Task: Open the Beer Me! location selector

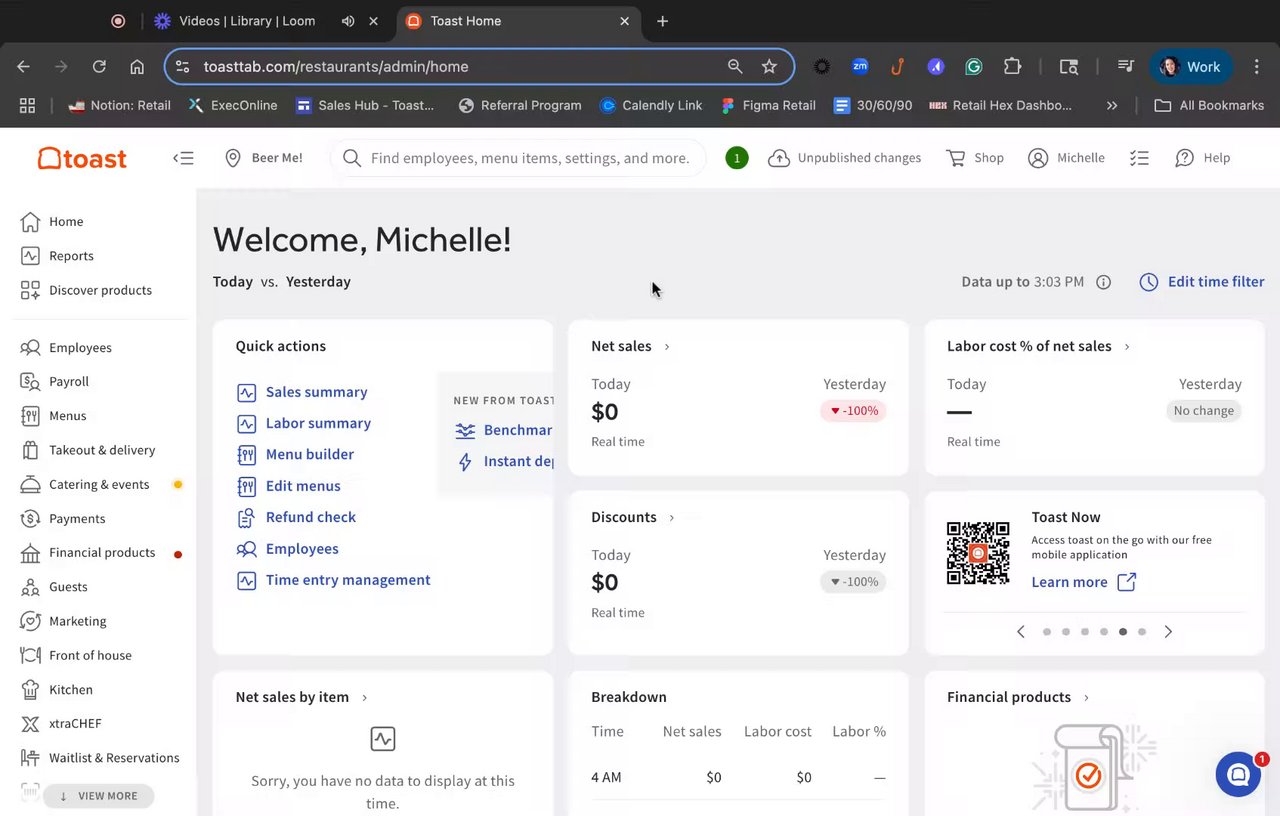Action: coord(263,158)
